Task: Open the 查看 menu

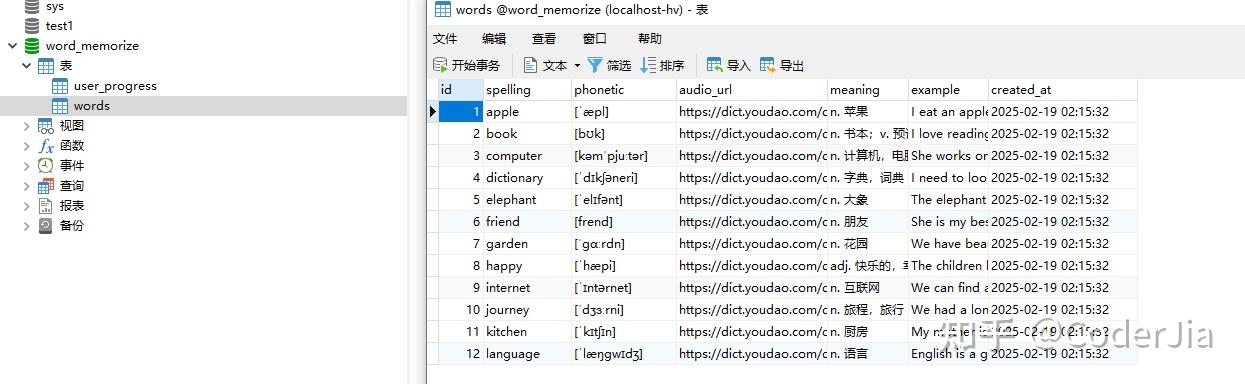Action: 544,39
